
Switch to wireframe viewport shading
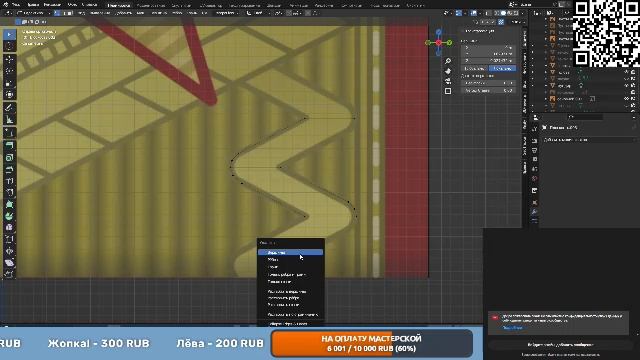coord(497,13)
